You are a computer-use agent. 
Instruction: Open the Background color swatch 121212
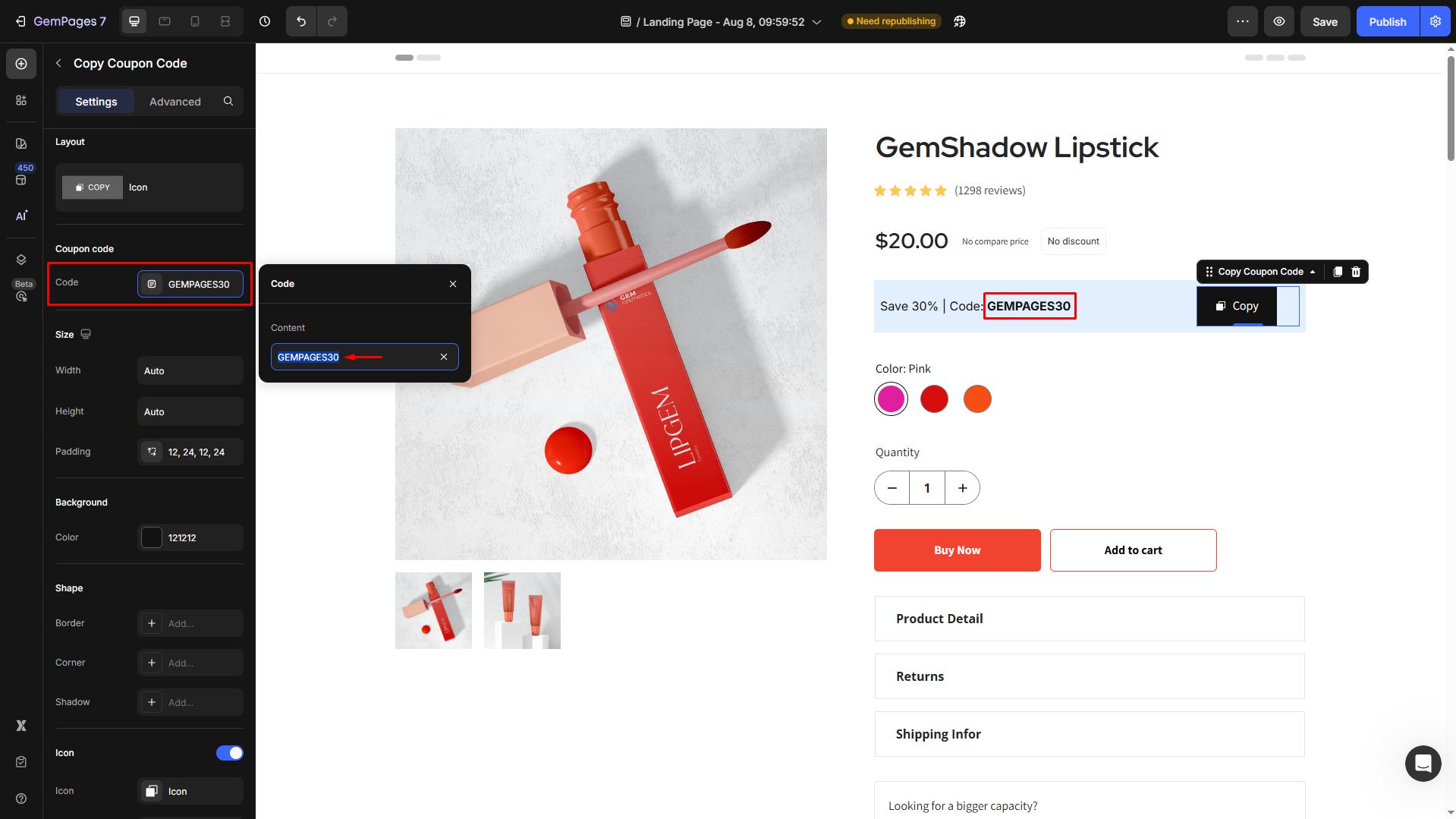coord(152,537)
